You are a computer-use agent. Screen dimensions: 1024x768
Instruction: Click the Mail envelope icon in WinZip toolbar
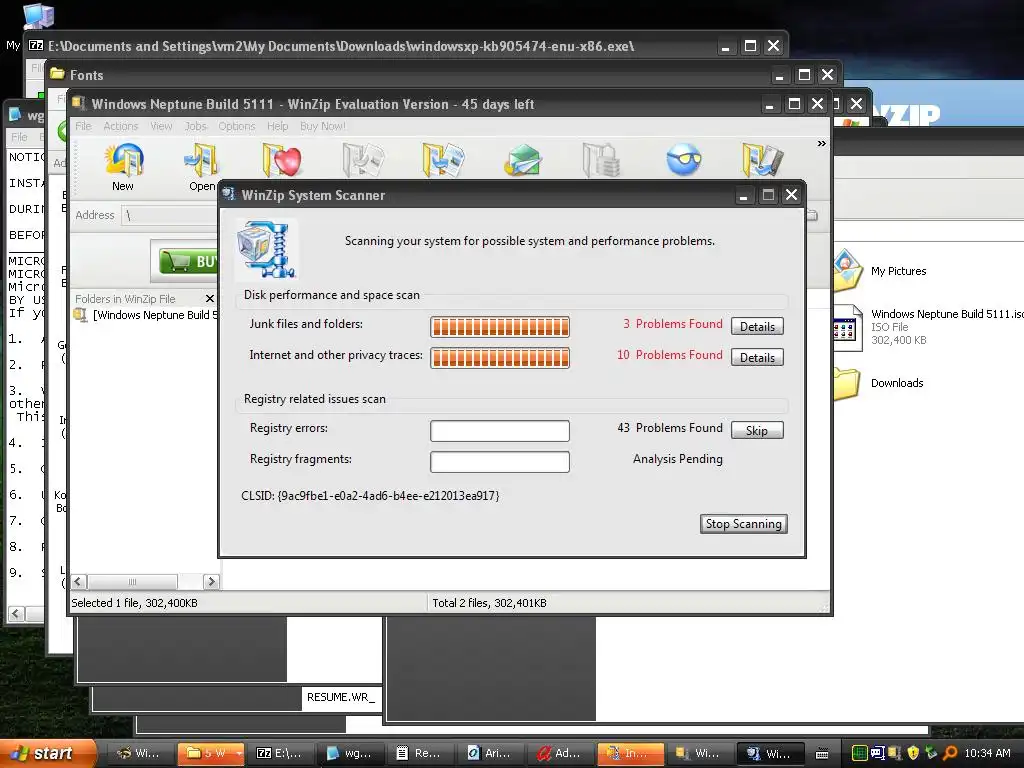[522, 161]
